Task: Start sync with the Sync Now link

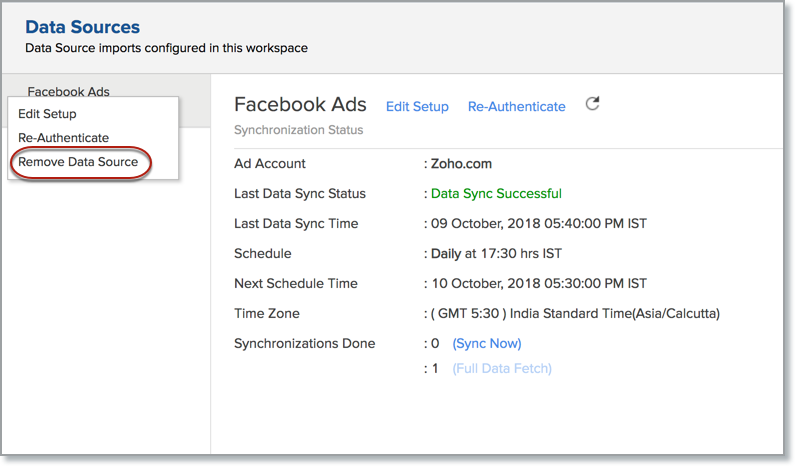Action: (487, 343)
